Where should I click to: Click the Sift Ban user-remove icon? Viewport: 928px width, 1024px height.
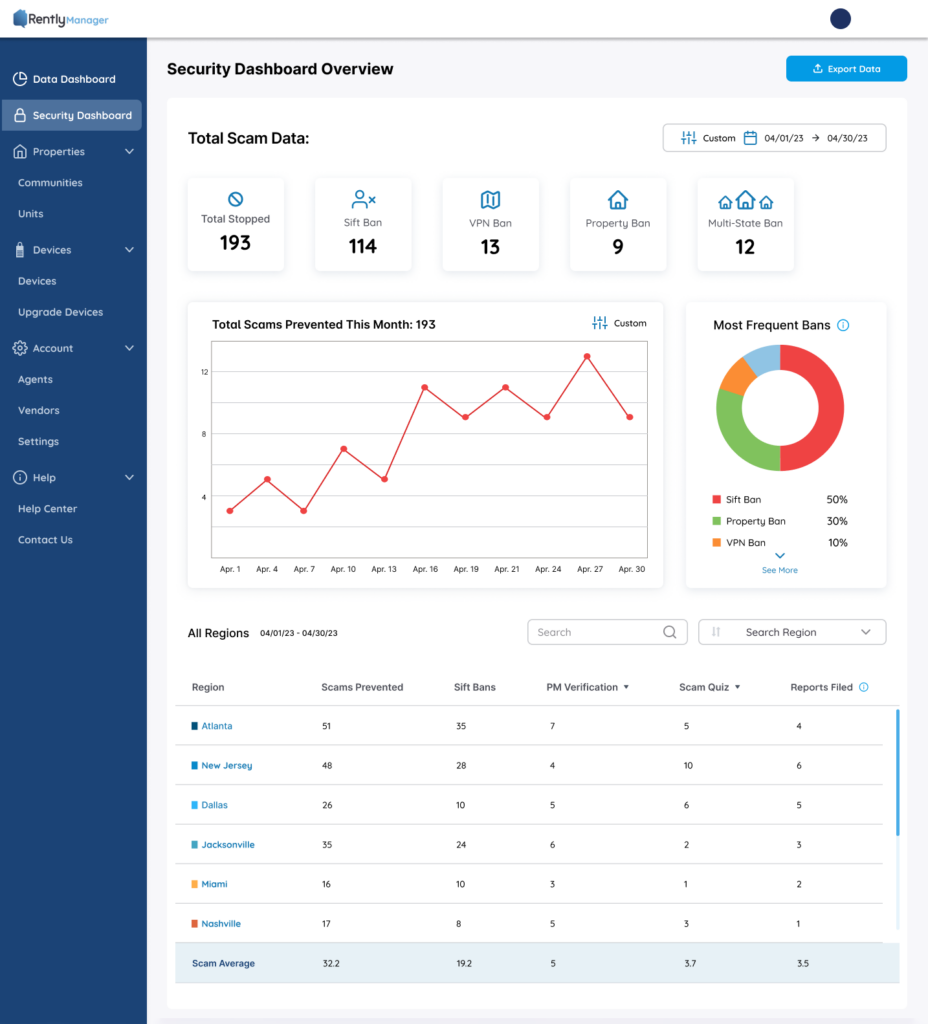pyautogui.click(x=363, y=199)
